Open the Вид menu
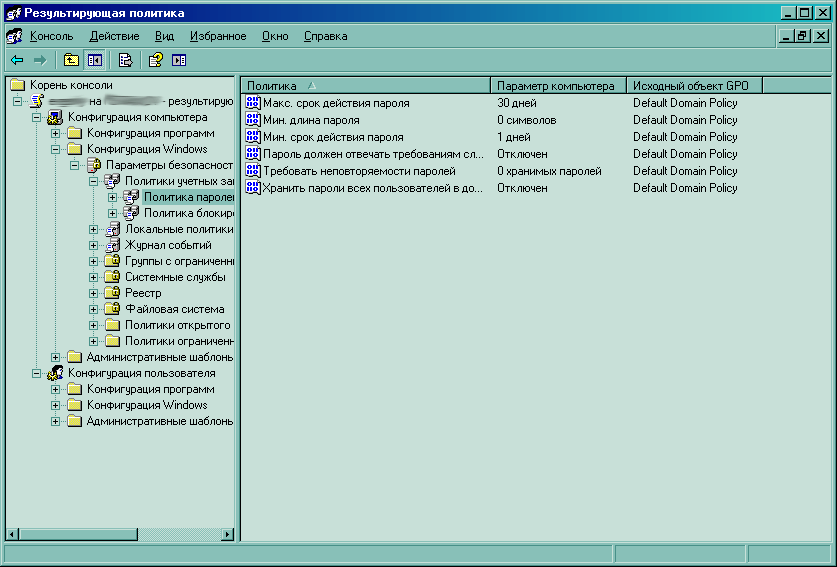This screenshot has height=567, width=837. tap(164, 36)
